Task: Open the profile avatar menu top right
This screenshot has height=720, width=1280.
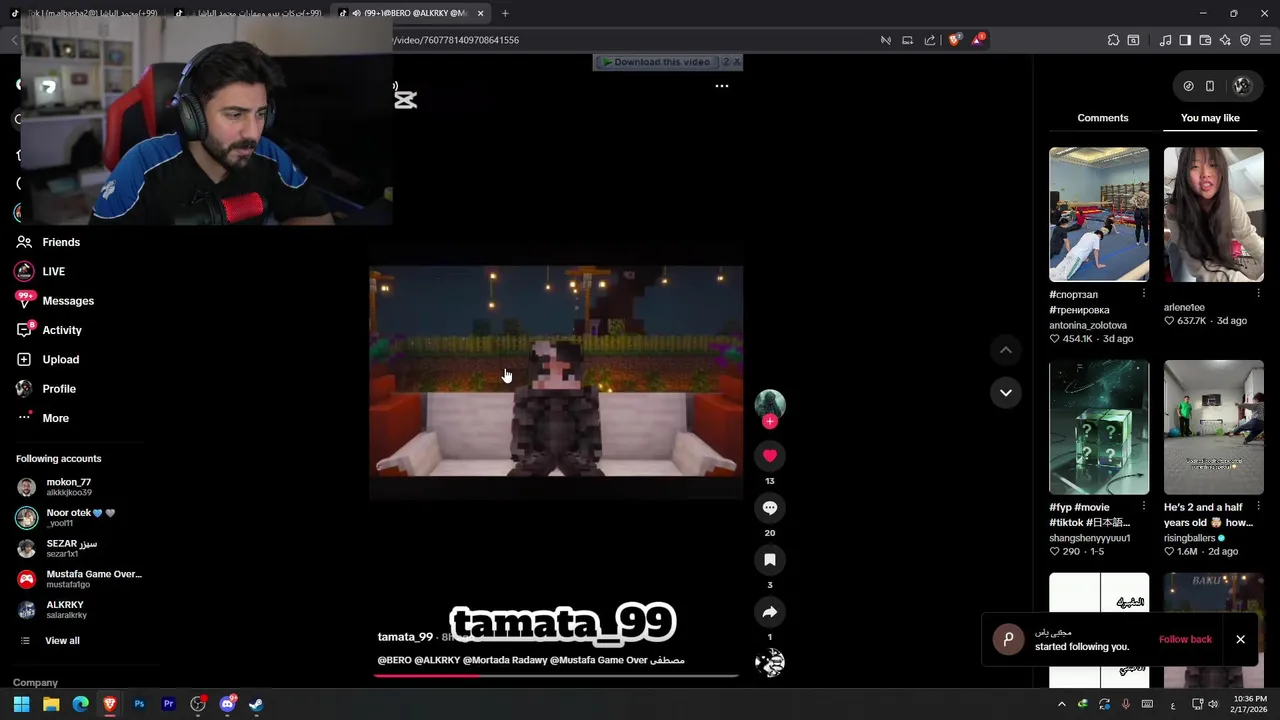Action: point(1242,86)
